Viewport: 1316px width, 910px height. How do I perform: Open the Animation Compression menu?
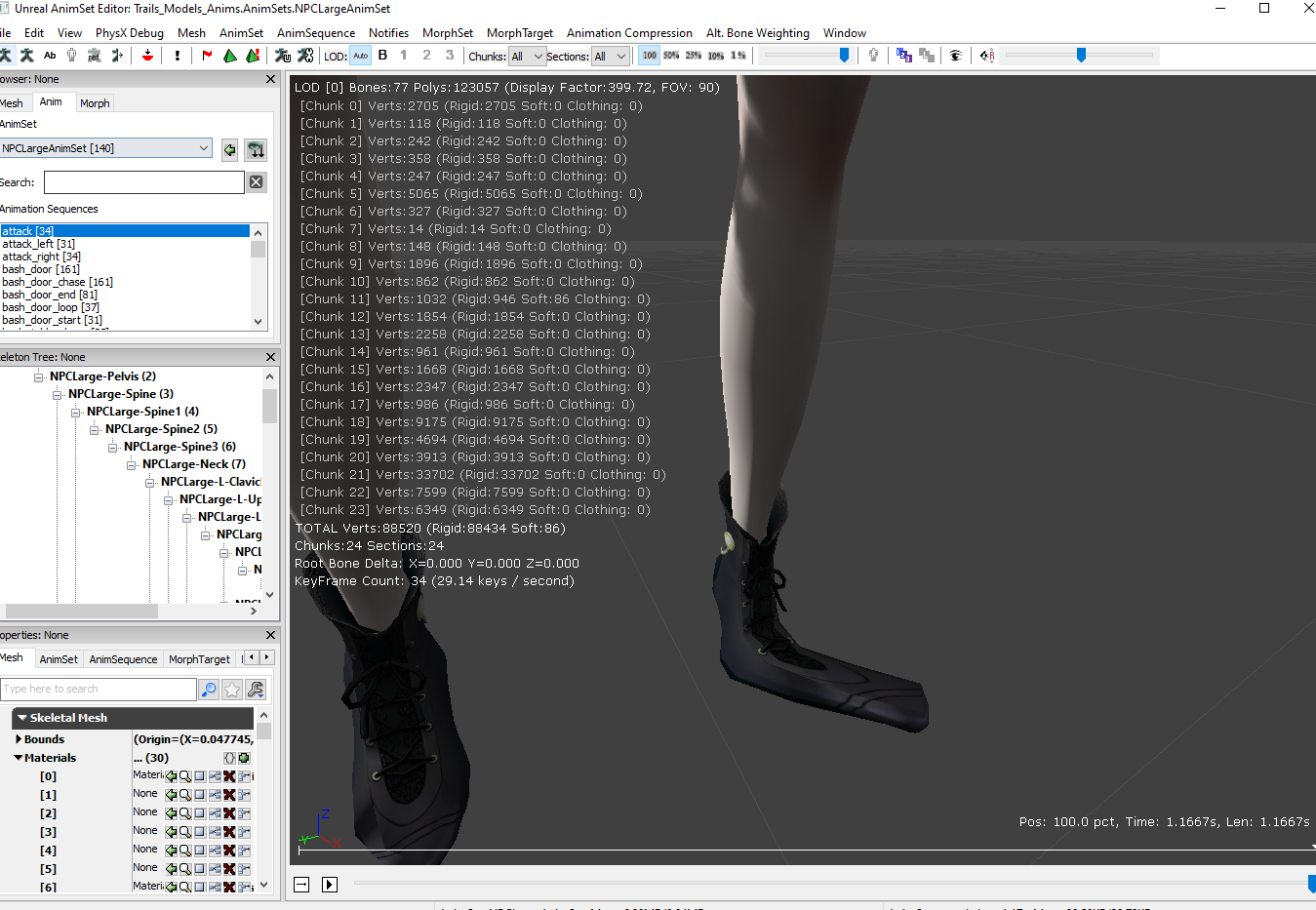coord(629,33)
